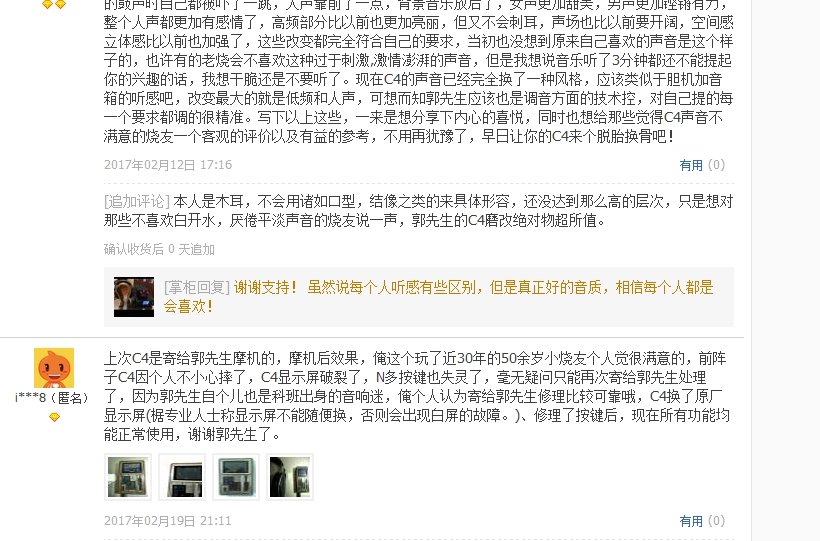Mark the 02月19日 review as 有用

pyautogui.click(x=691, y=521)
